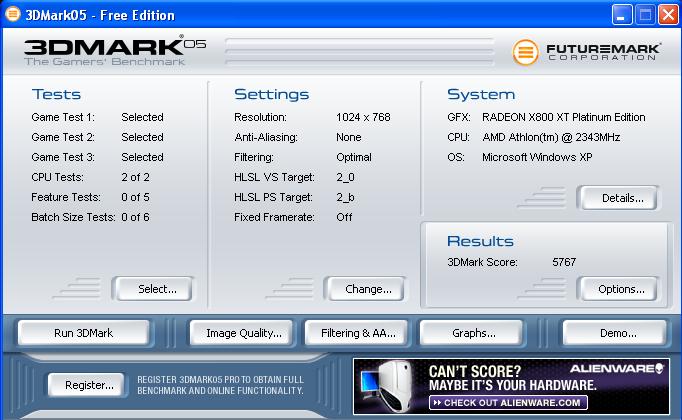The image size is (682, 420).
Task: Click the Check Out Alienware.com link
Action: [x=508, y=403]
